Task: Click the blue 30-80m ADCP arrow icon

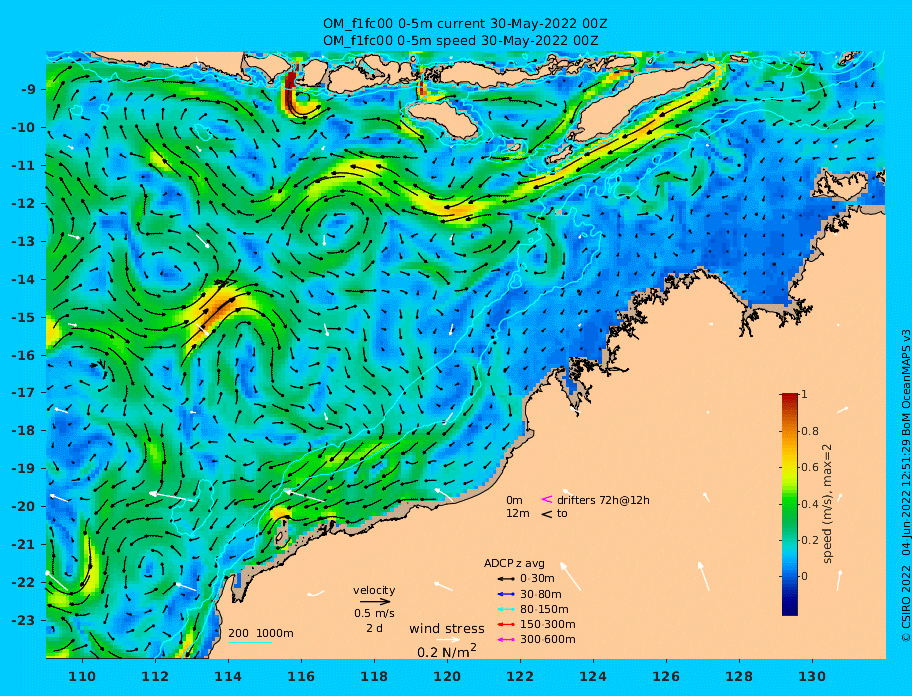Action: (x=506, y=594)
